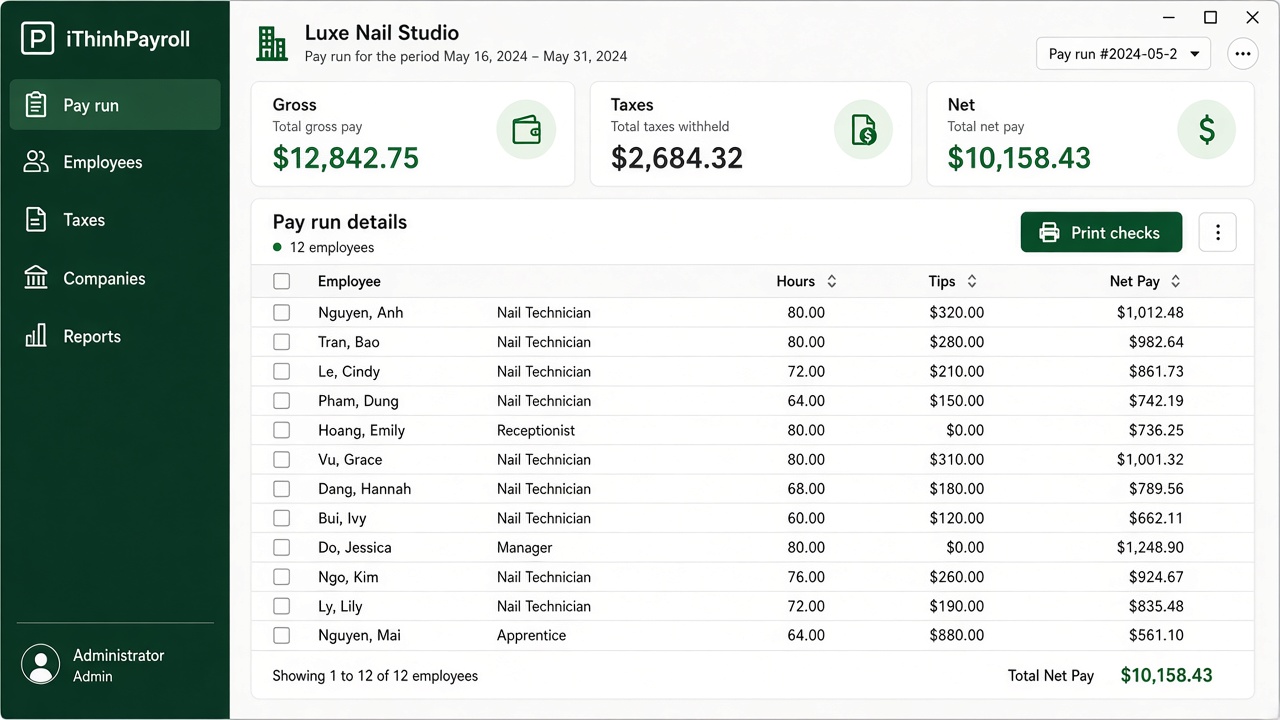The height and width of the screenshot is (720, 1280).
Task: Click the Administrator avatar icon
Action: 41,665
